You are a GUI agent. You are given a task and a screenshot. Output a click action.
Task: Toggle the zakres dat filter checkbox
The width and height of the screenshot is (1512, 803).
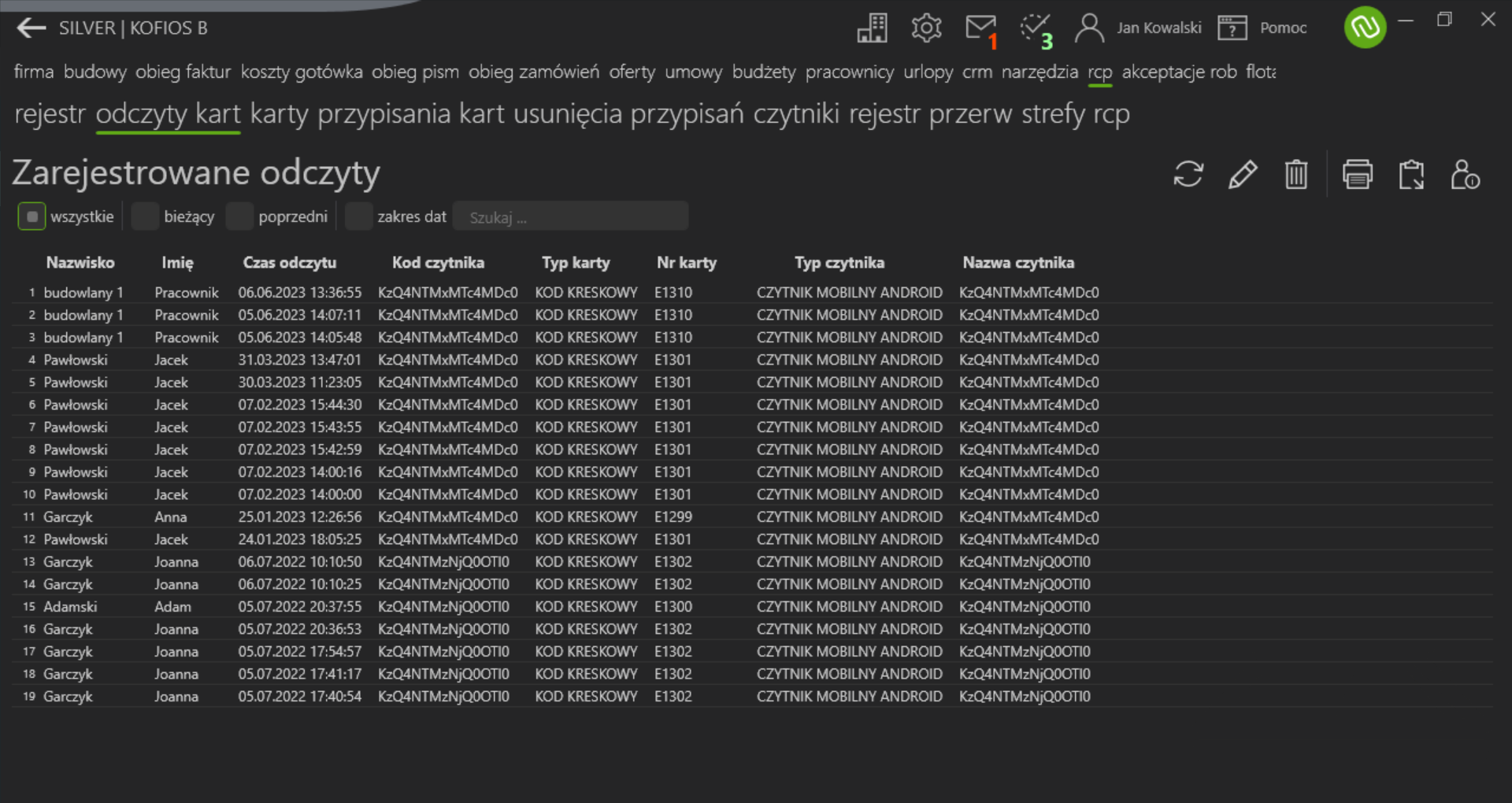point(358,216)
